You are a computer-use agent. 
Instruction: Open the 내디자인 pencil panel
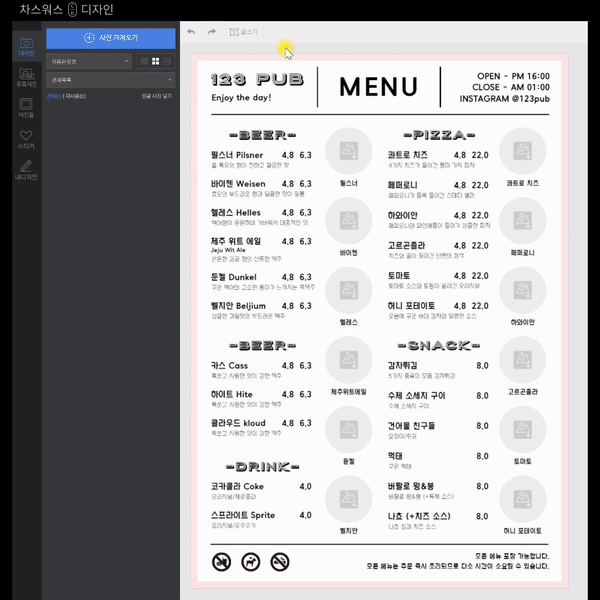26,170
